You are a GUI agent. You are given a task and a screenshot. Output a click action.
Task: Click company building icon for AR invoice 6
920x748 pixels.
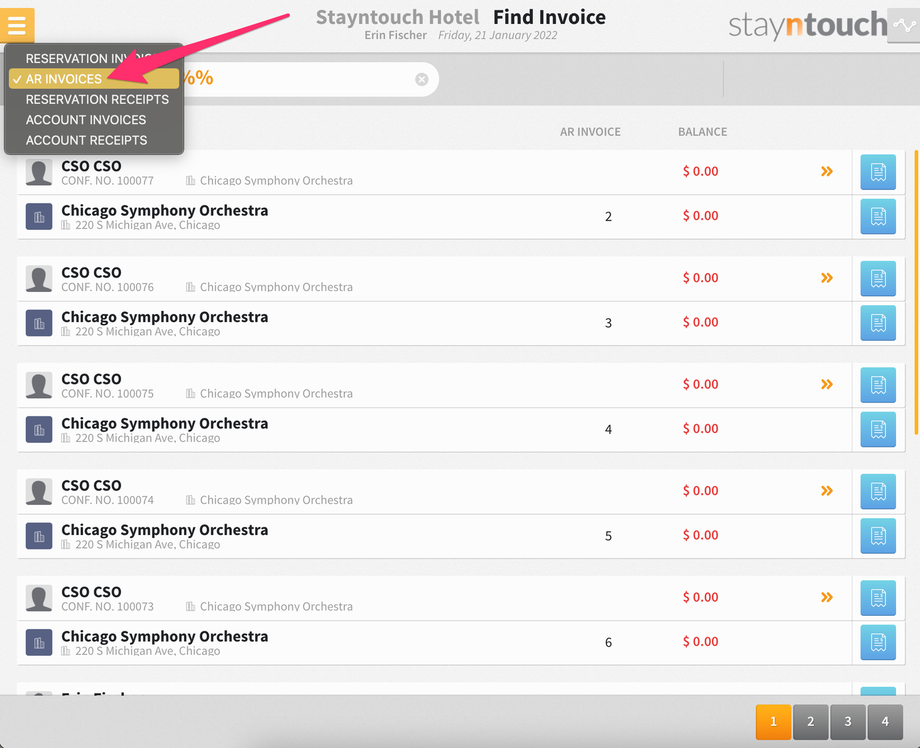39,642
